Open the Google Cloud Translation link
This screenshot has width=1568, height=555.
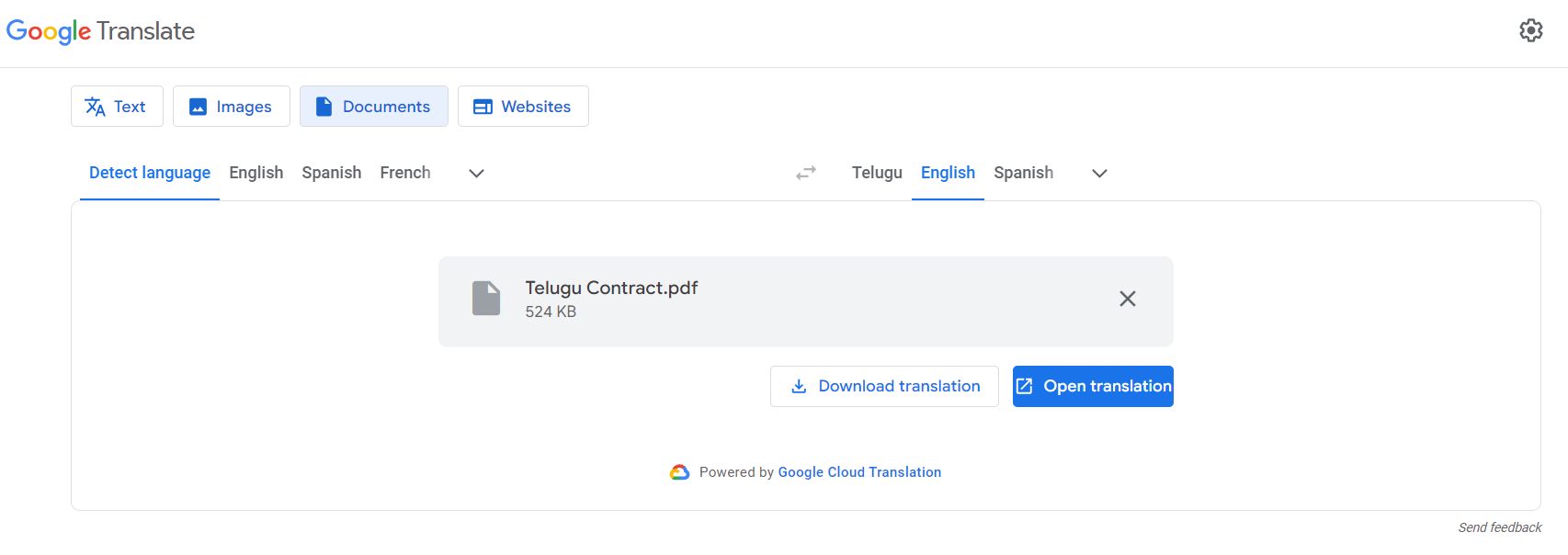click(x=858, y=471)
